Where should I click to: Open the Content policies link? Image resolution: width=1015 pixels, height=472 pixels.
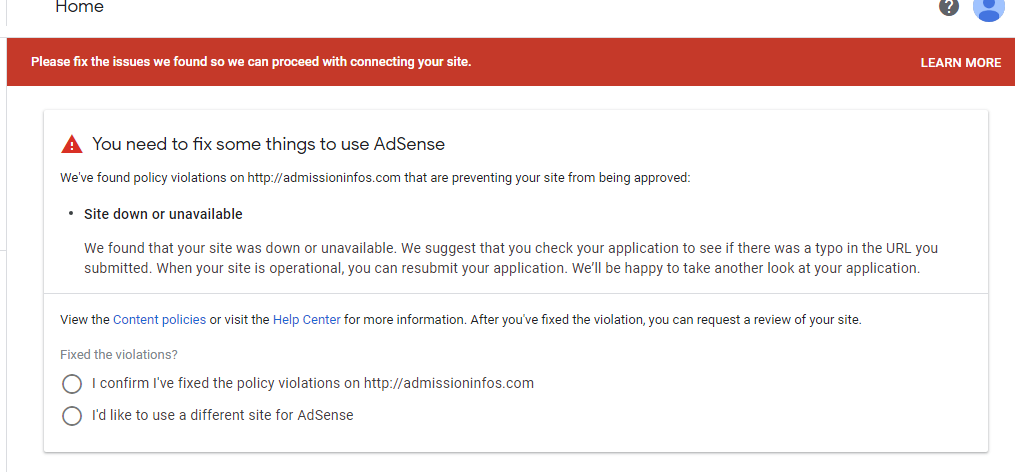[x=159, y=320]
